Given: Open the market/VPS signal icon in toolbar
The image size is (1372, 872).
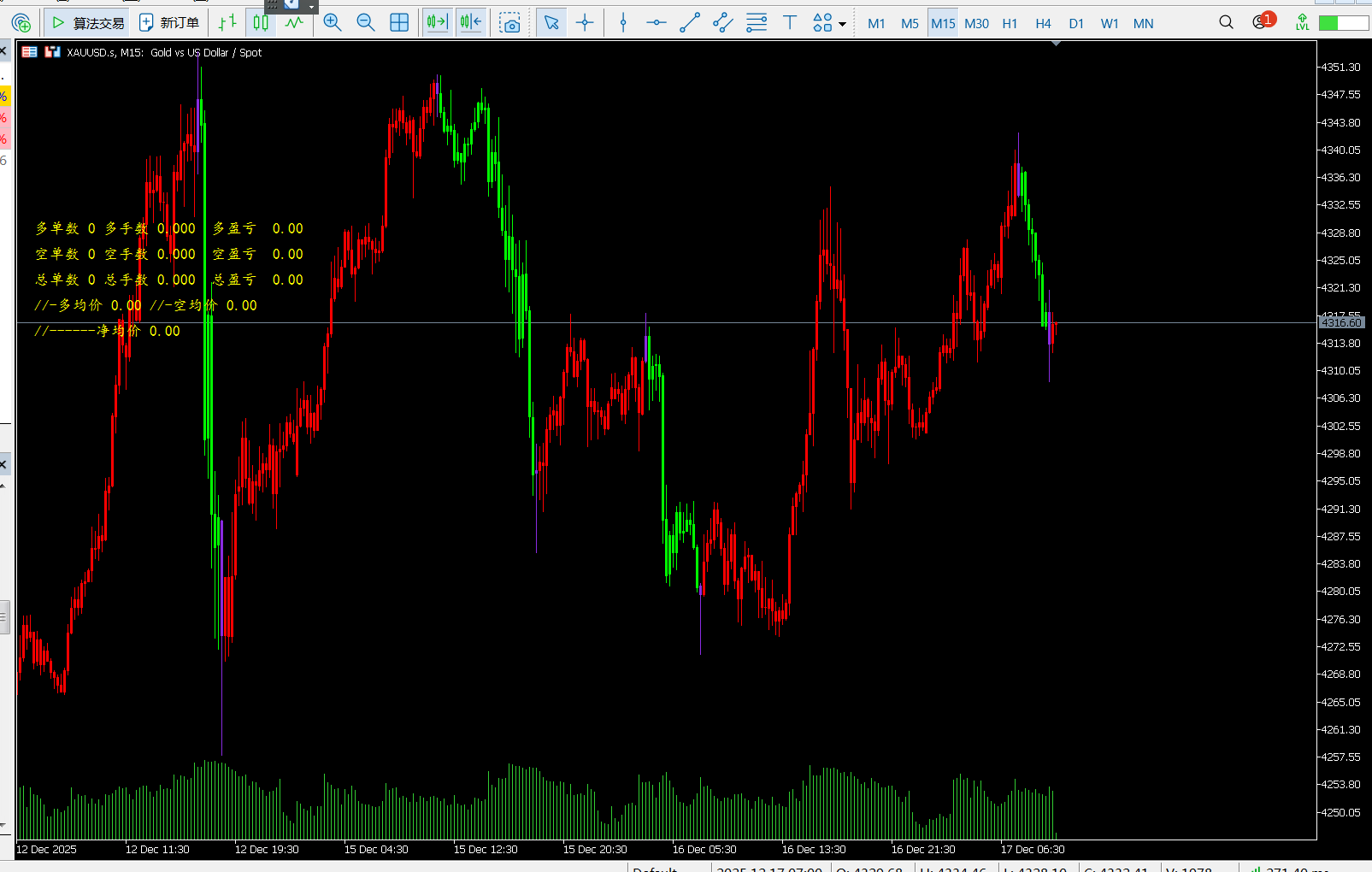Looking at the screenshot, I should (x=21, y=23).
